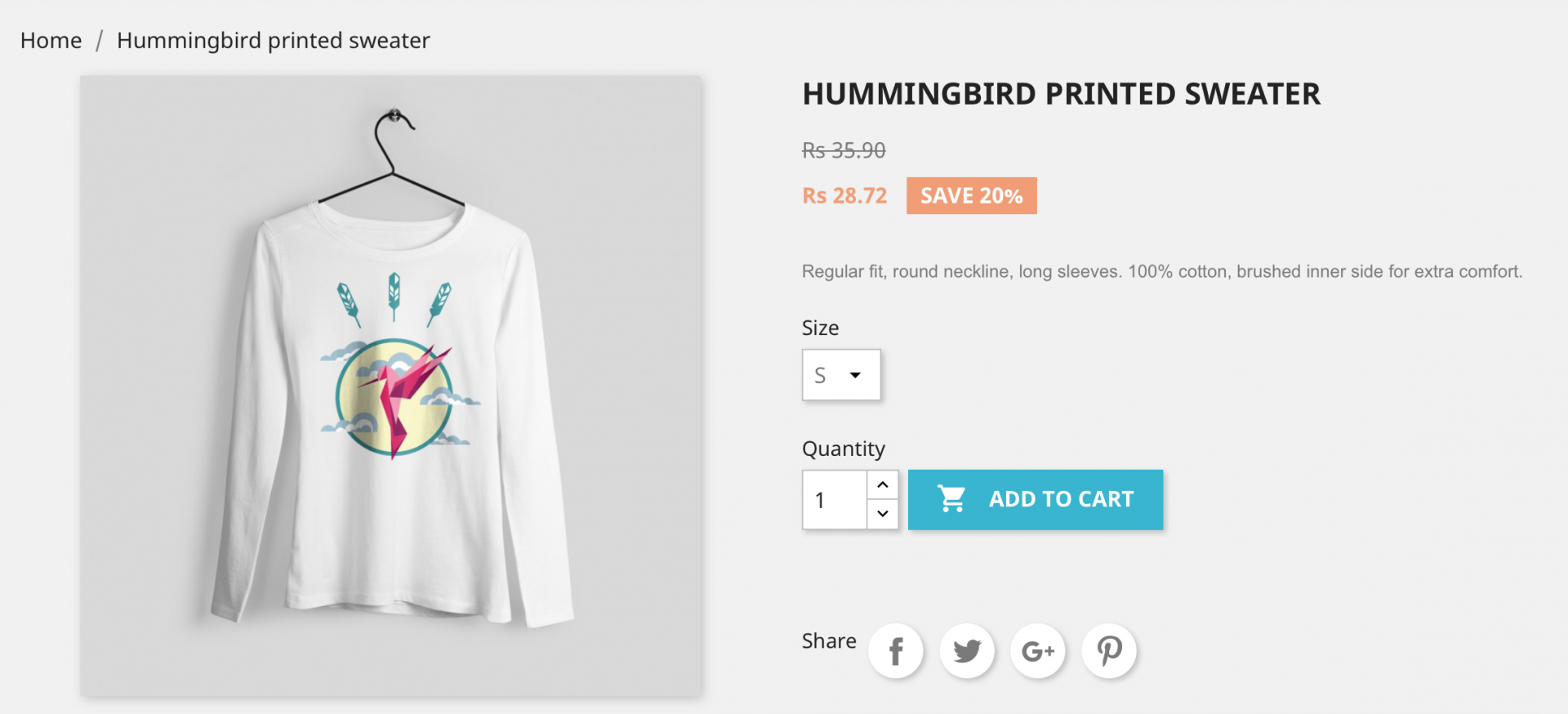This screenshot has height=714, width=1568.
Task: Click the Google+ share icon
Action: pos(1038,651)
